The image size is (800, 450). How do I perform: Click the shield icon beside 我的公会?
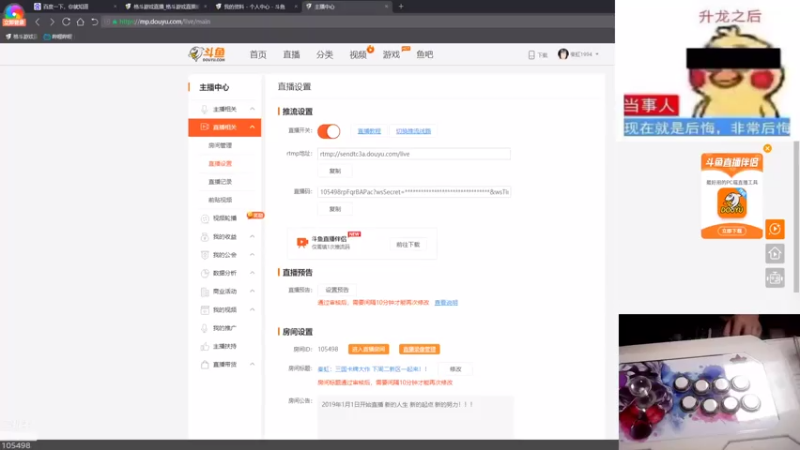pos(205,255)
